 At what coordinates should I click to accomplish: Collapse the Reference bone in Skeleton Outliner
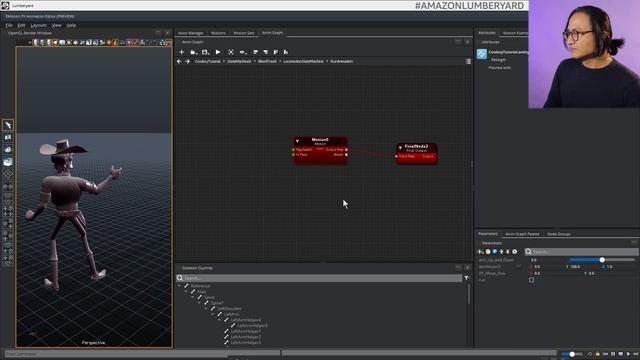(x=180, y=286)
